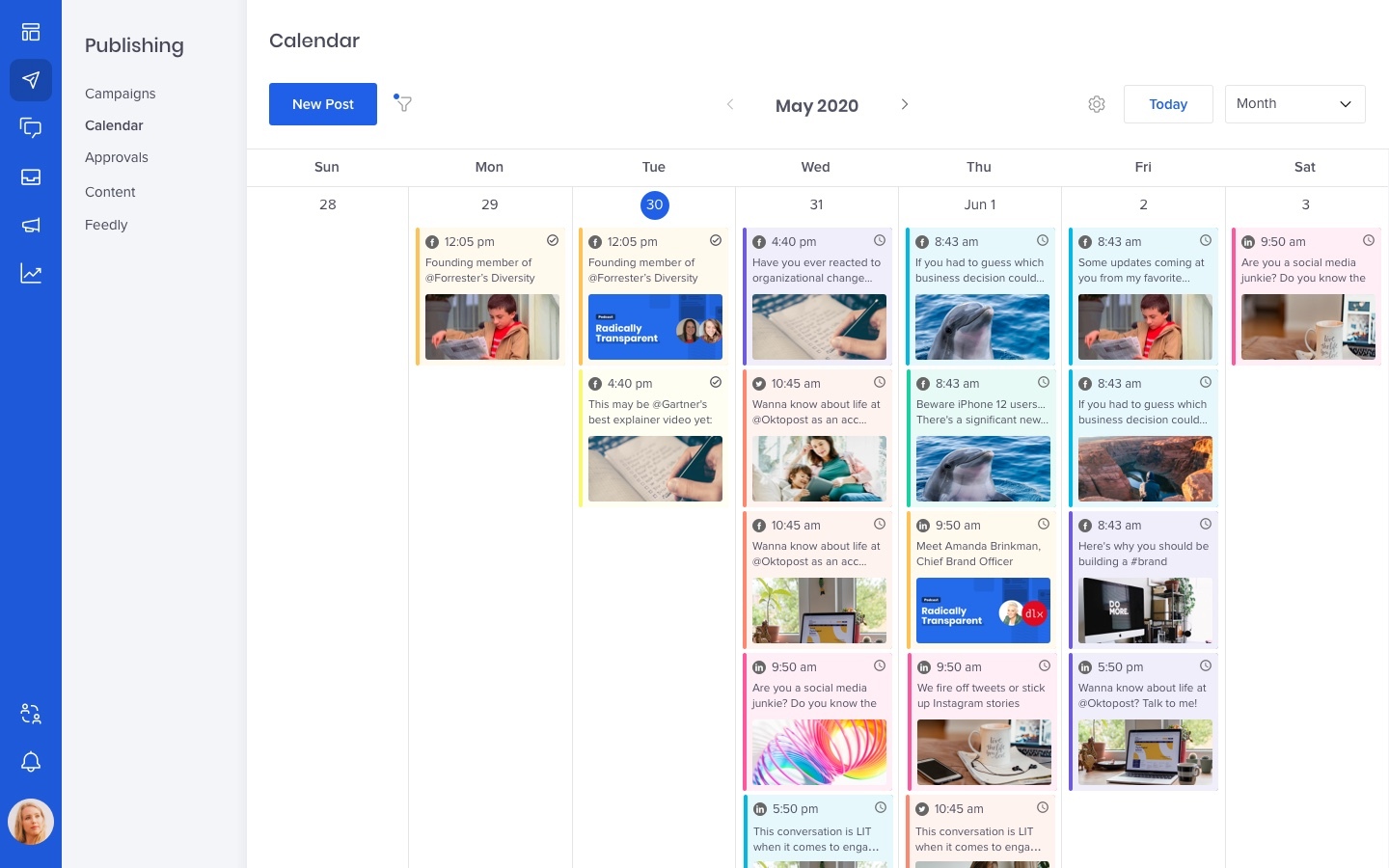Open canyon thumbnail on Friday post
The image size is (1389, 868).
(1145, 469)
